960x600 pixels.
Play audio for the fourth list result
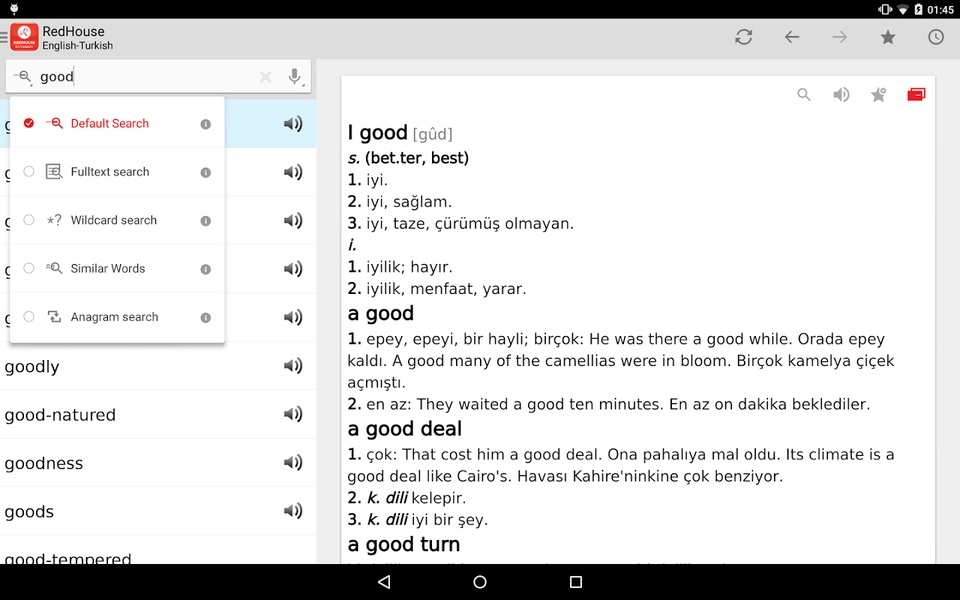(293, 269)
